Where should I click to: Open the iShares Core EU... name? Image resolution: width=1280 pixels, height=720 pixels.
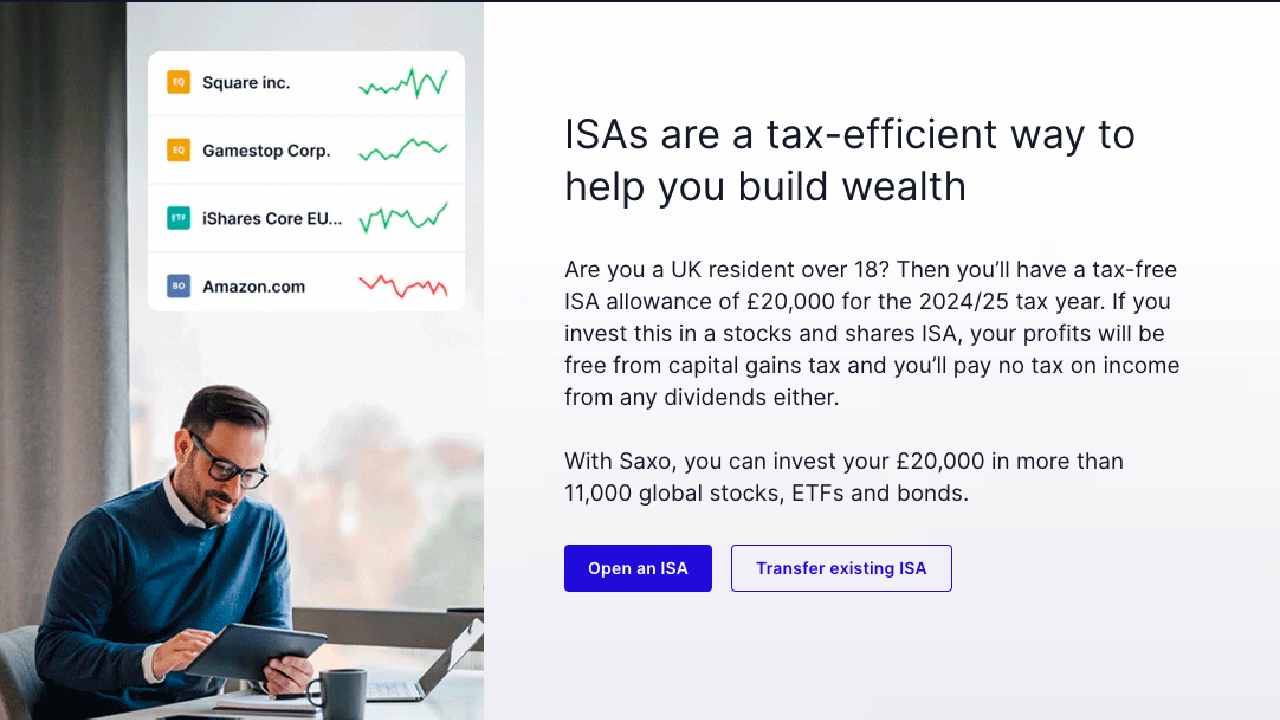coord(272,219)
